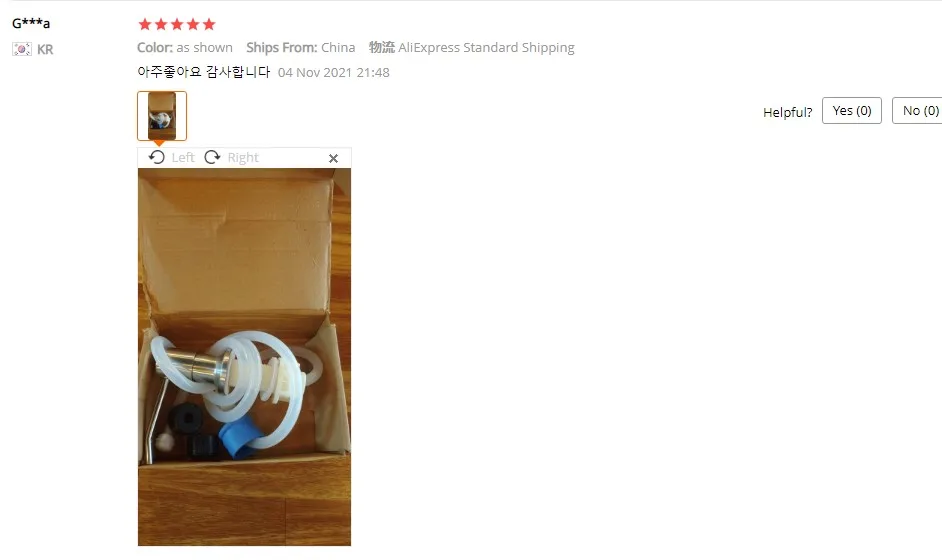Click the 物流 logistics label icon
The width and height of the screenshot is (942, 560).
(381, 47)
